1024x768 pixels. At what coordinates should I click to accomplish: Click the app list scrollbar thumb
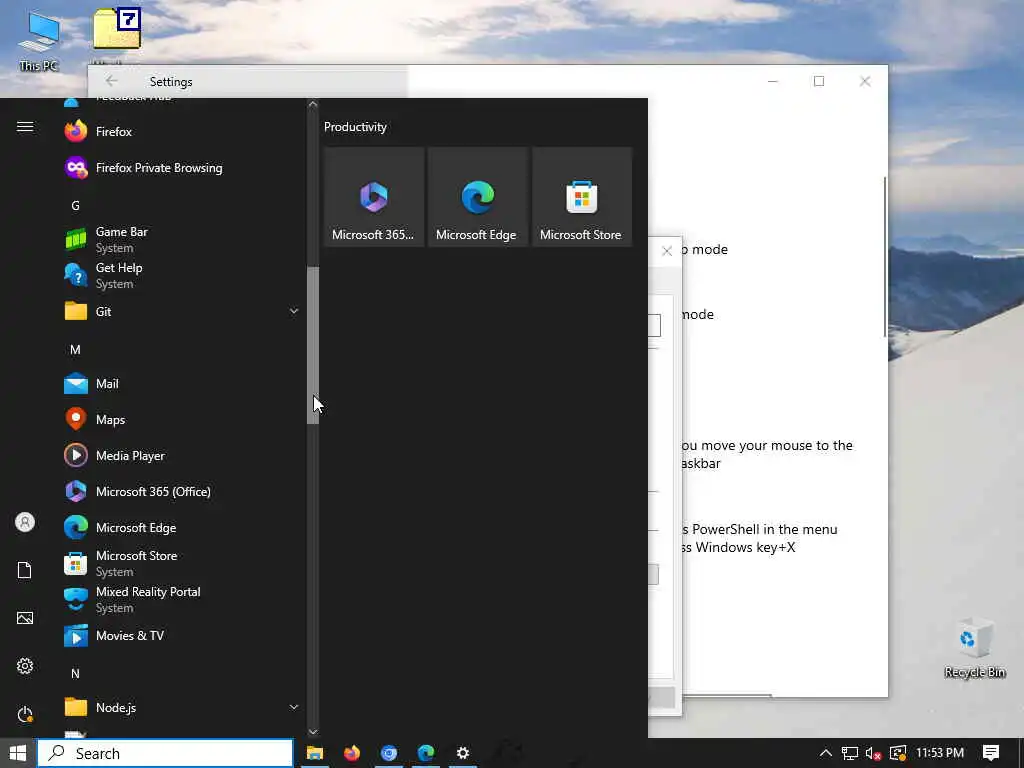click(313, 345)
